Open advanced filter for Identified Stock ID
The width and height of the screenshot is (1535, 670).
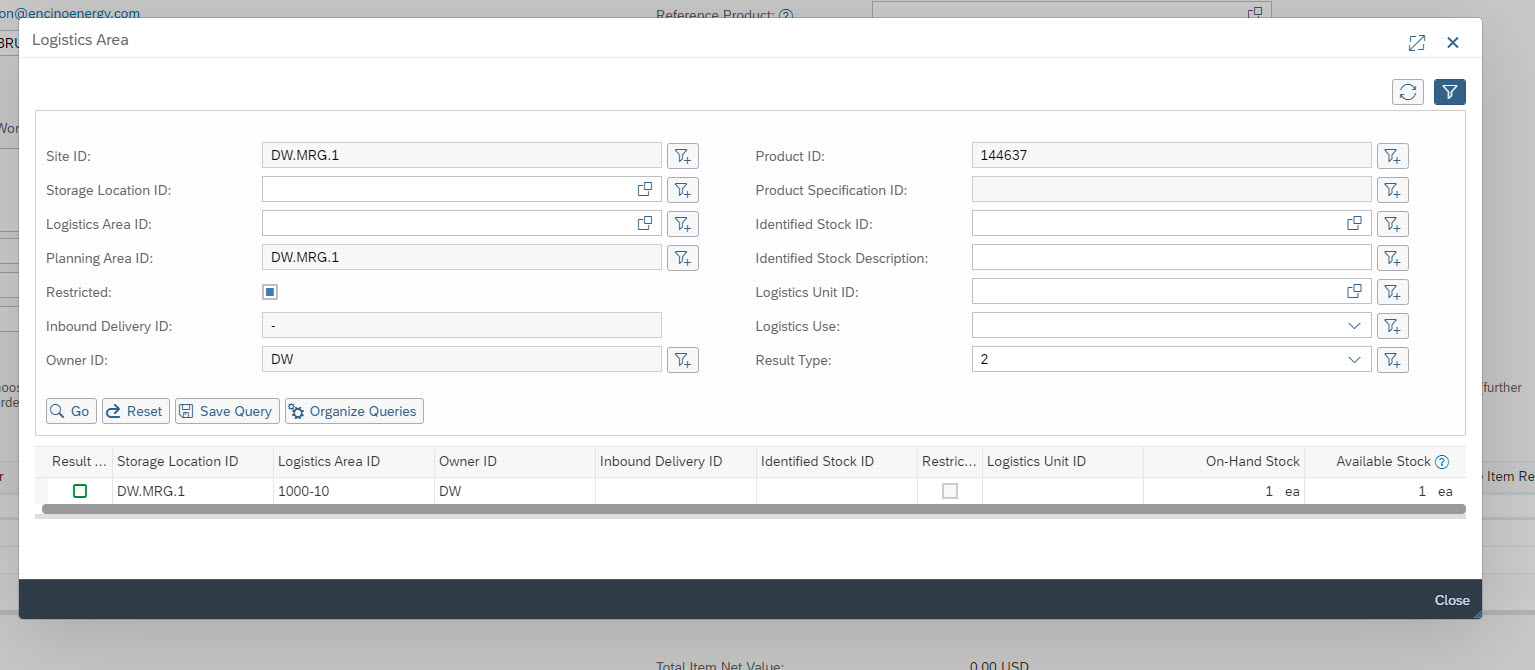point(1393,224)
